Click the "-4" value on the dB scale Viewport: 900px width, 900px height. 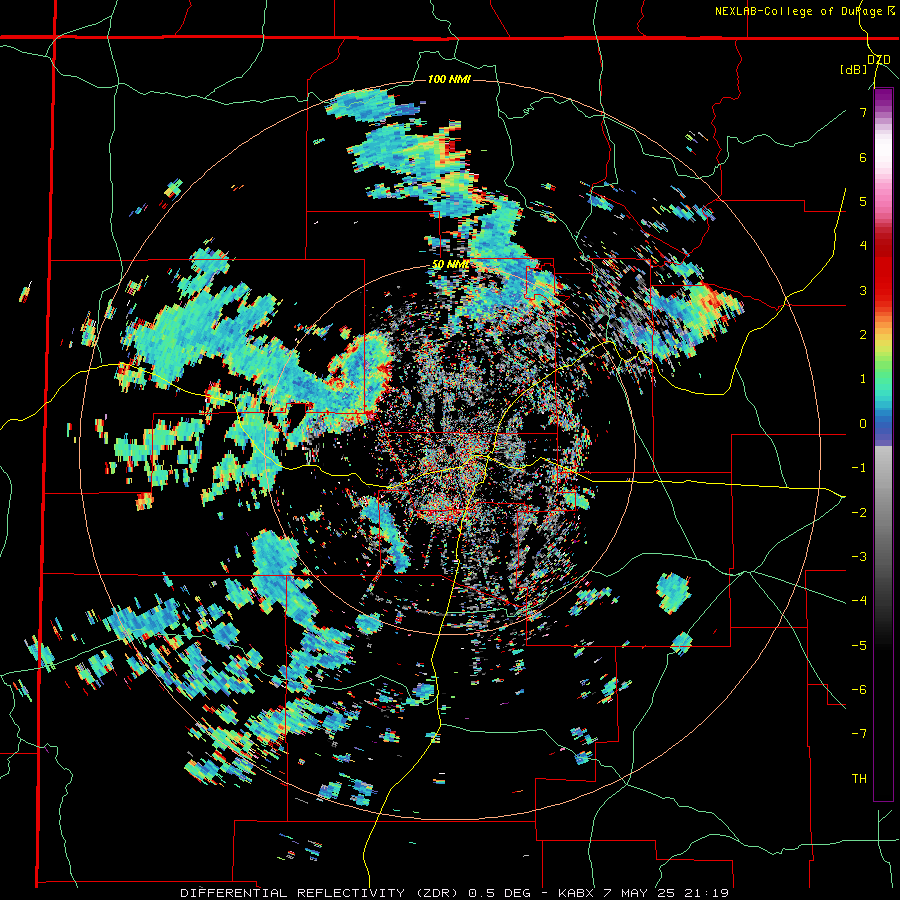859,601
